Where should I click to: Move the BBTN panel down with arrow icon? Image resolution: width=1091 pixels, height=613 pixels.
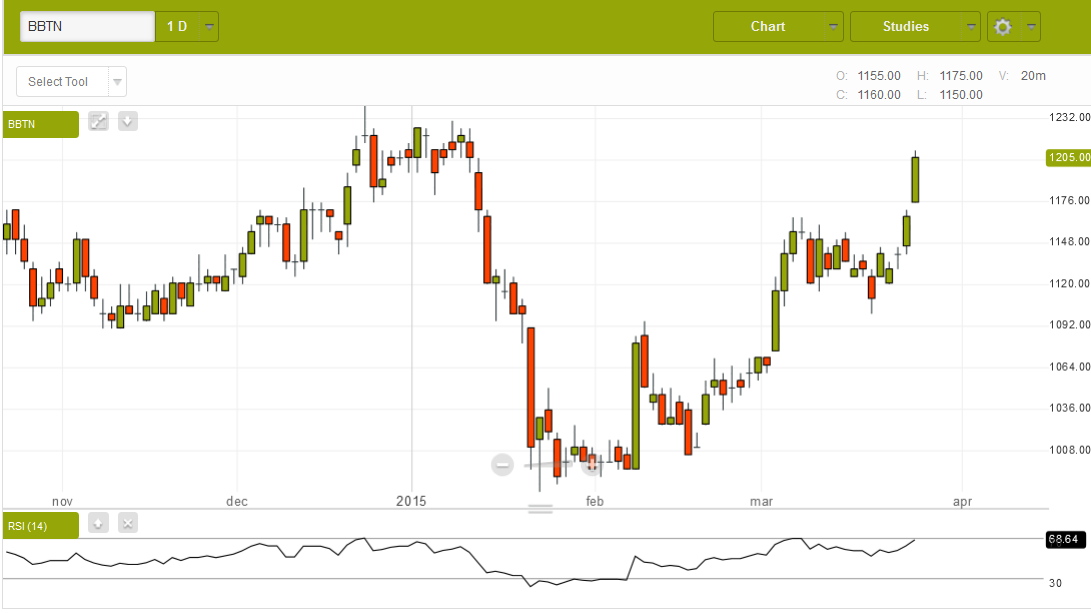(127, 122)
